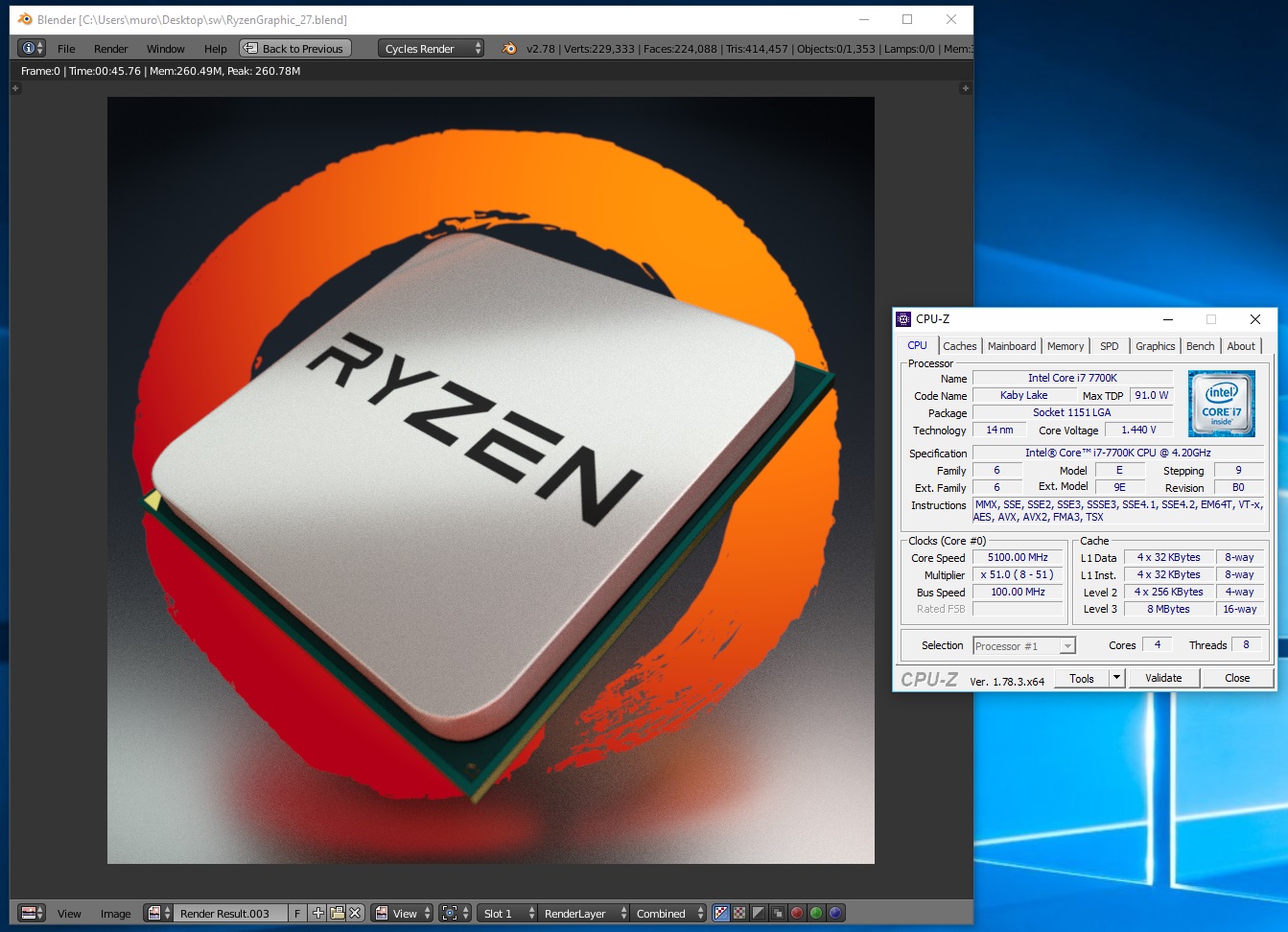Image resolution: width=1288 pixels, height=932 pixels.
Task: Switch to the Graphics tab in CPU-Z
Action: 1156,346
